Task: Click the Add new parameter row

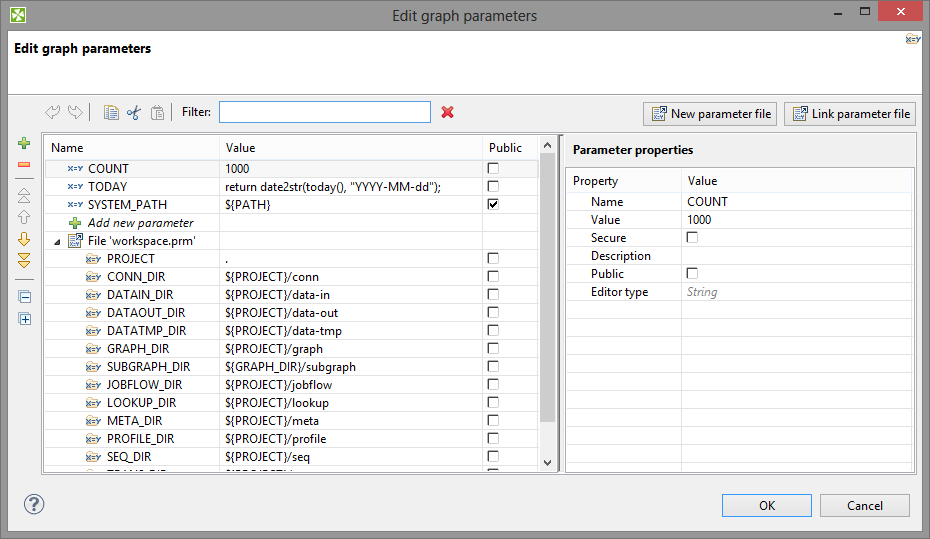Action: [140, 223]
